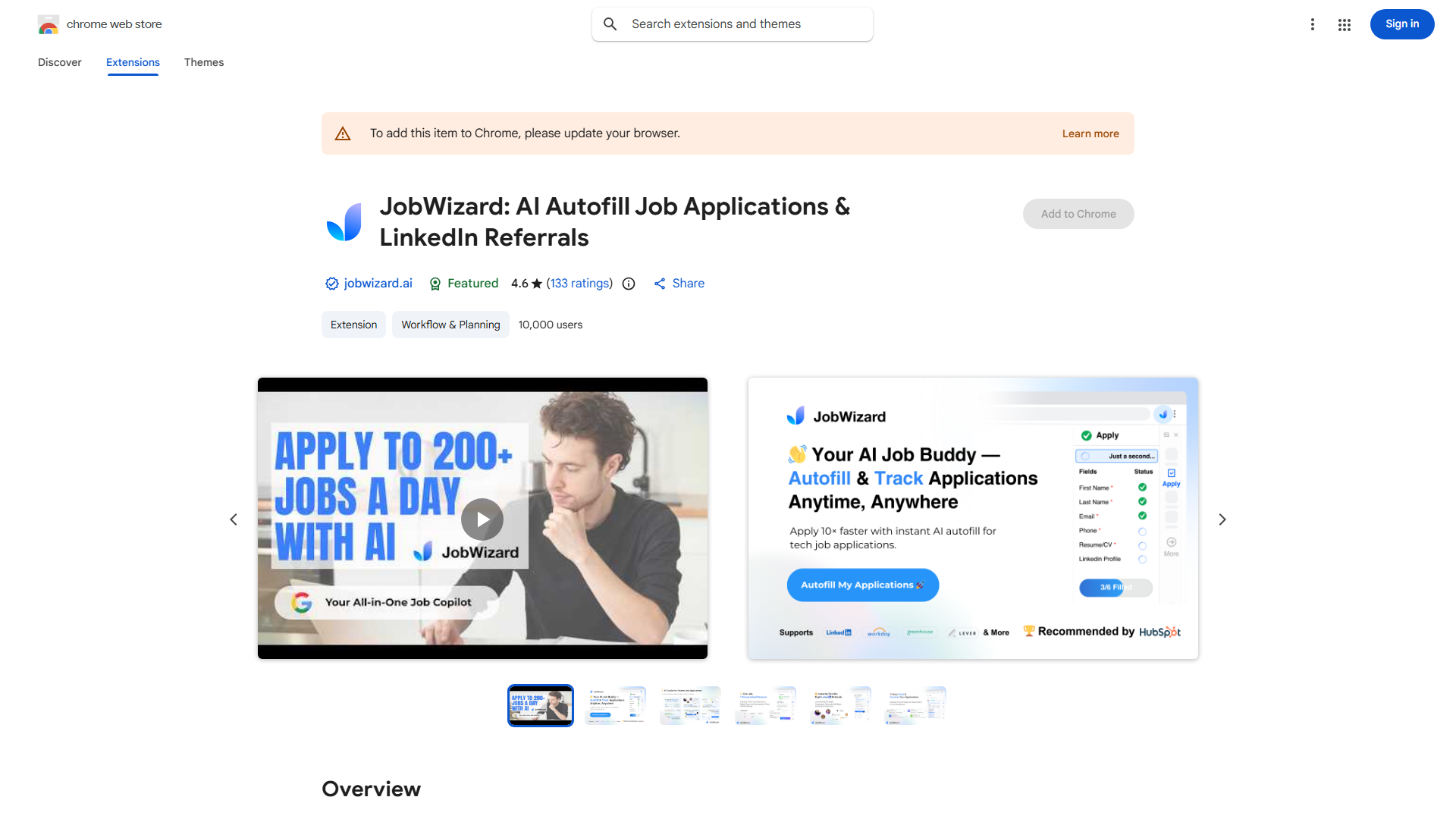Open the 133 ratings link

click(x=580, y=284)
